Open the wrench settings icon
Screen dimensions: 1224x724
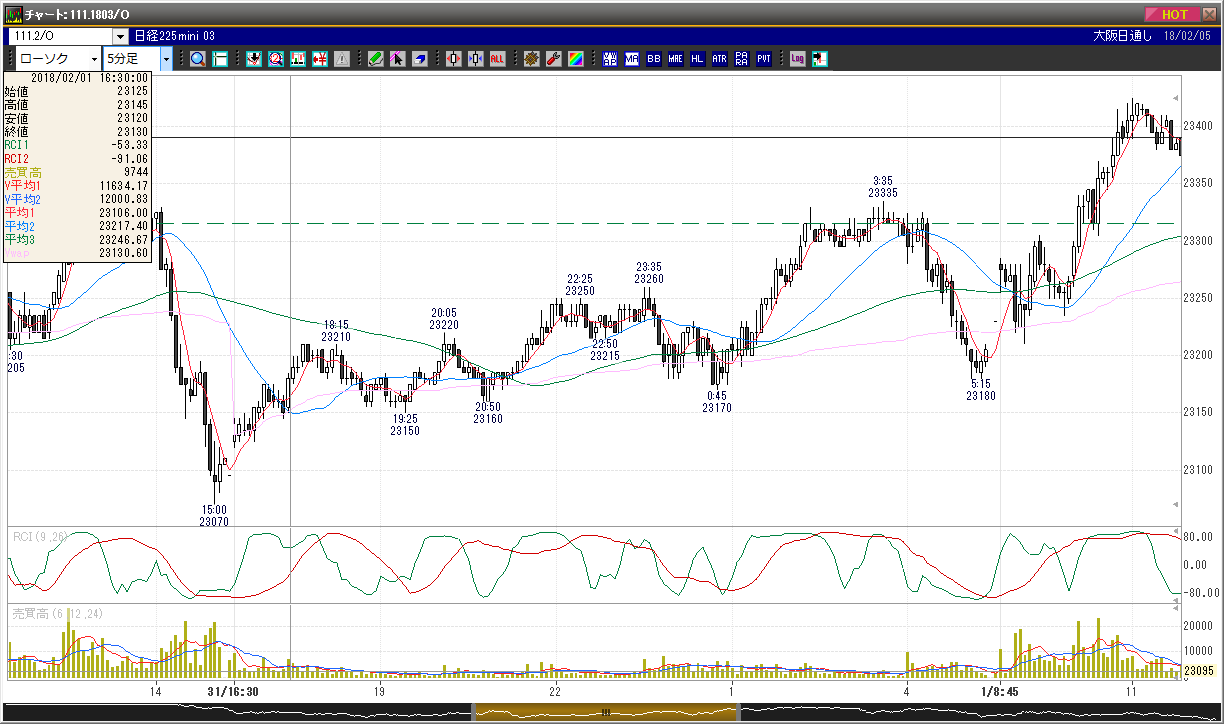pyautogui.click(x=553, y=58)
